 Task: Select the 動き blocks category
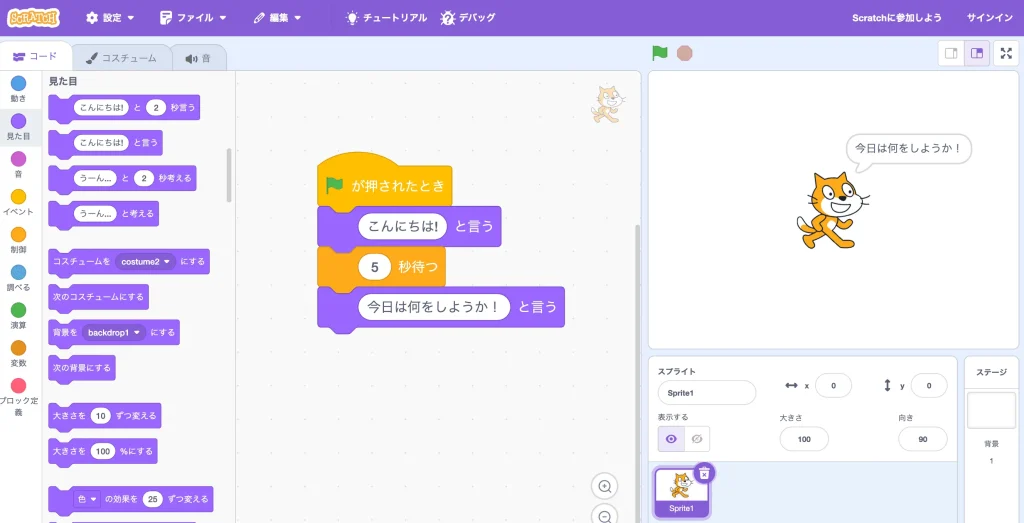point(18,89)
